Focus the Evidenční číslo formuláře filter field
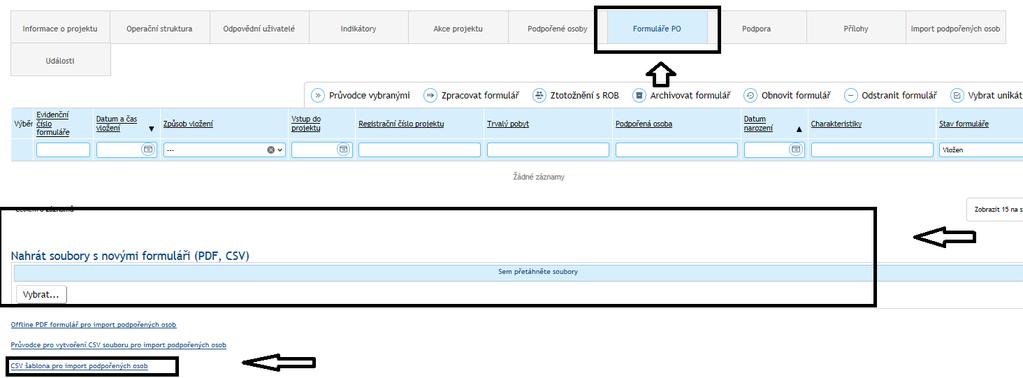Image resolution: width=1023 pixels, height=378 pixels. coord(63,150)
